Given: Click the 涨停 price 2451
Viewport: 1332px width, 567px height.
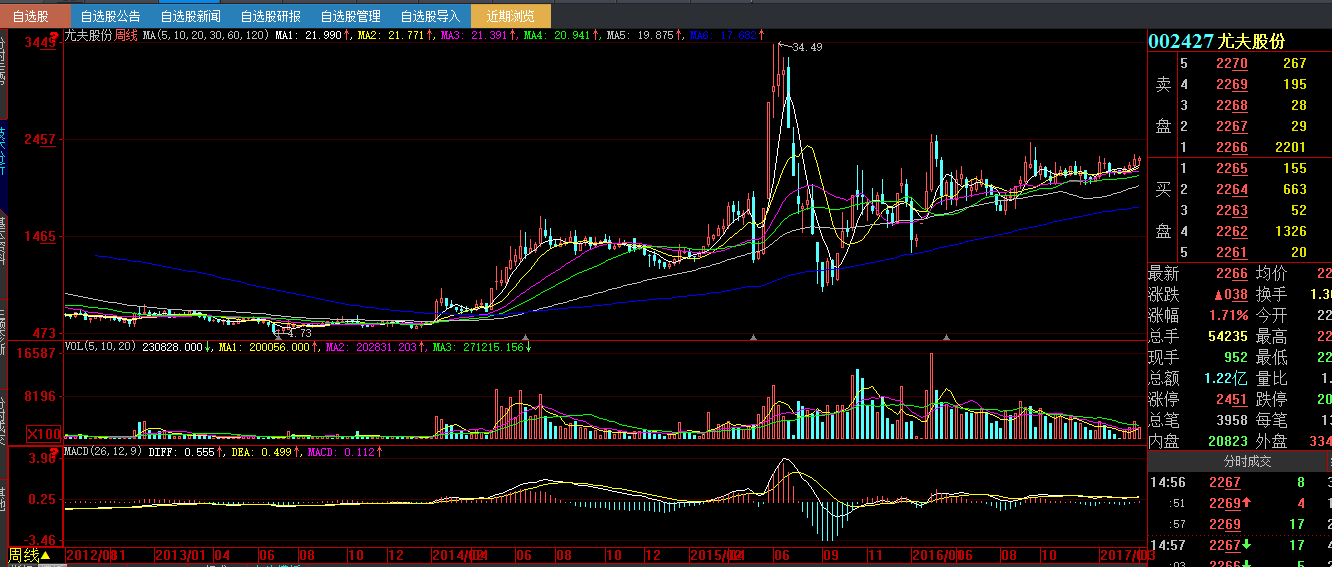Looking at the screenshot, I should 1231,399.
